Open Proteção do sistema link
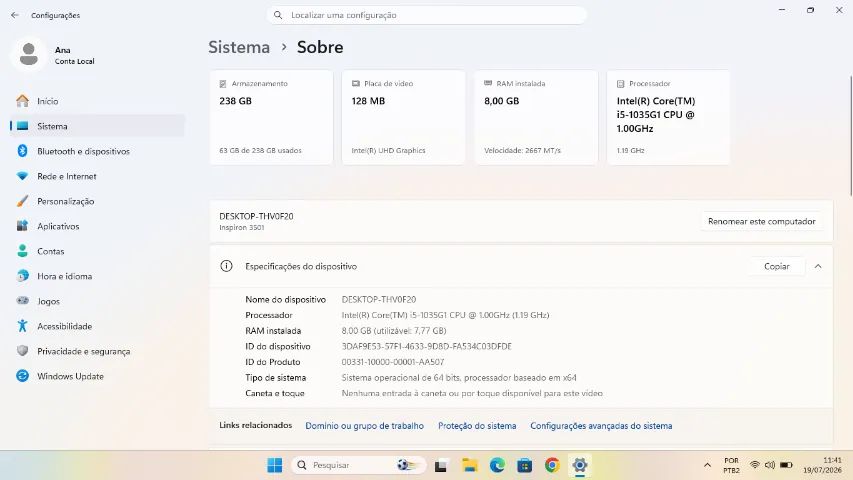853x480 pixels. 477,426
